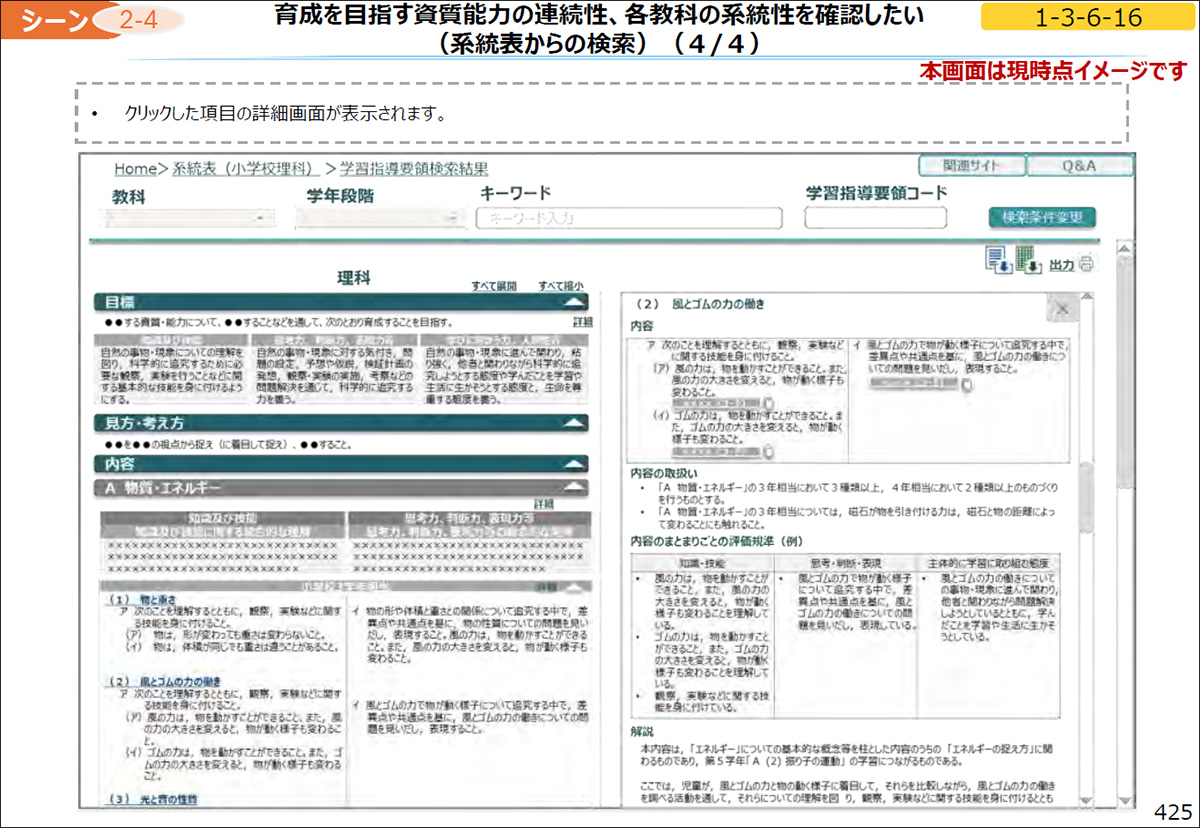The height and width of the screenshot is (828, 1200).
Task: Open the Q&A button
Action: tap(1078, 166)
